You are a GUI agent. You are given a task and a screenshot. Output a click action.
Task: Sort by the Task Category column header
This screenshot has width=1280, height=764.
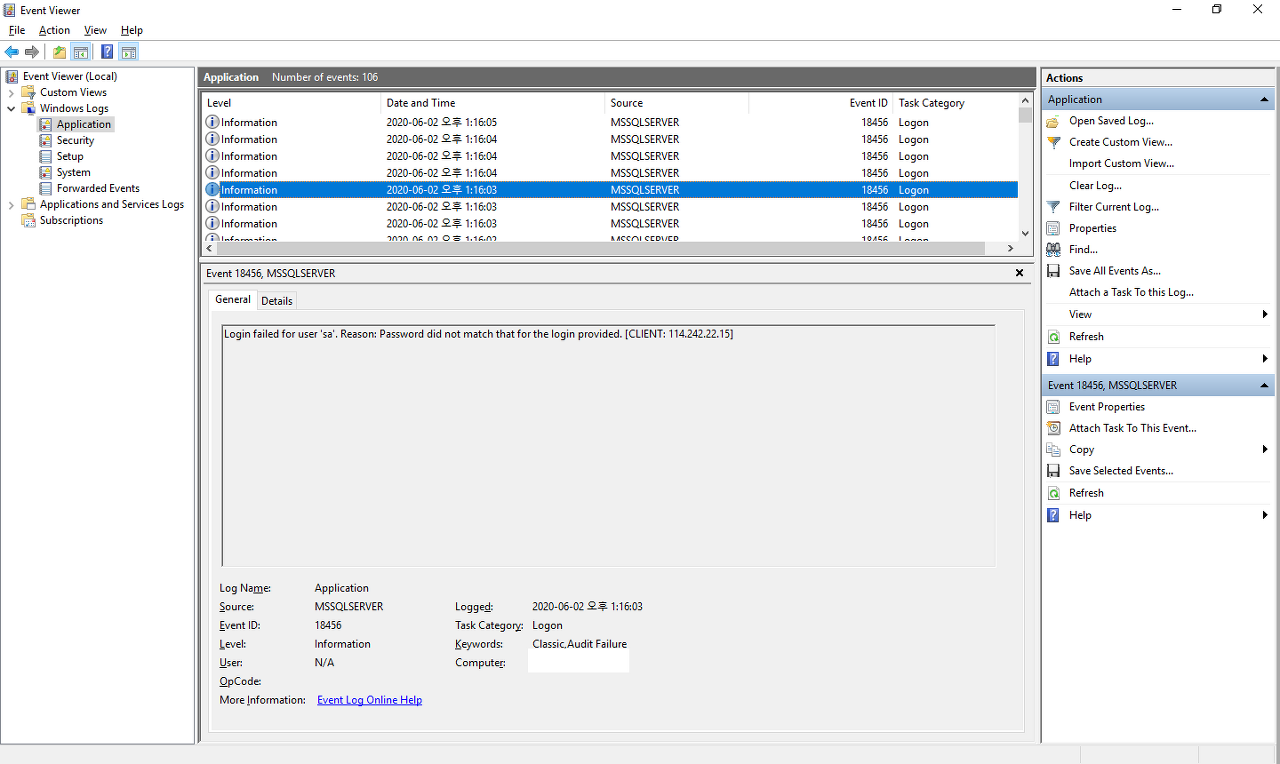pos(956,103)
